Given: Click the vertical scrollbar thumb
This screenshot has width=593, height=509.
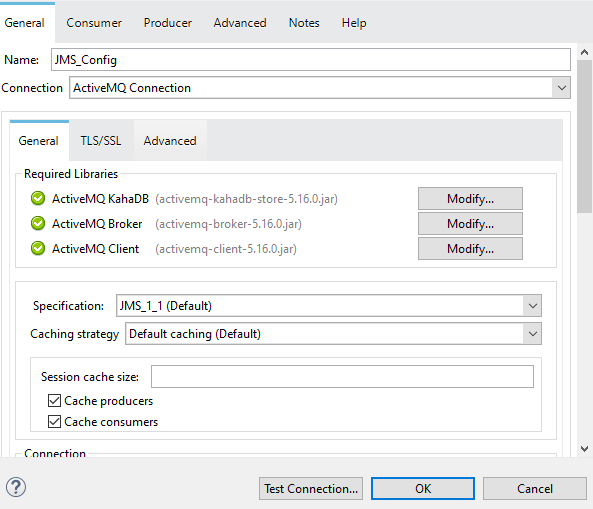Looking at the screenshot, I should tap(585, 136).
